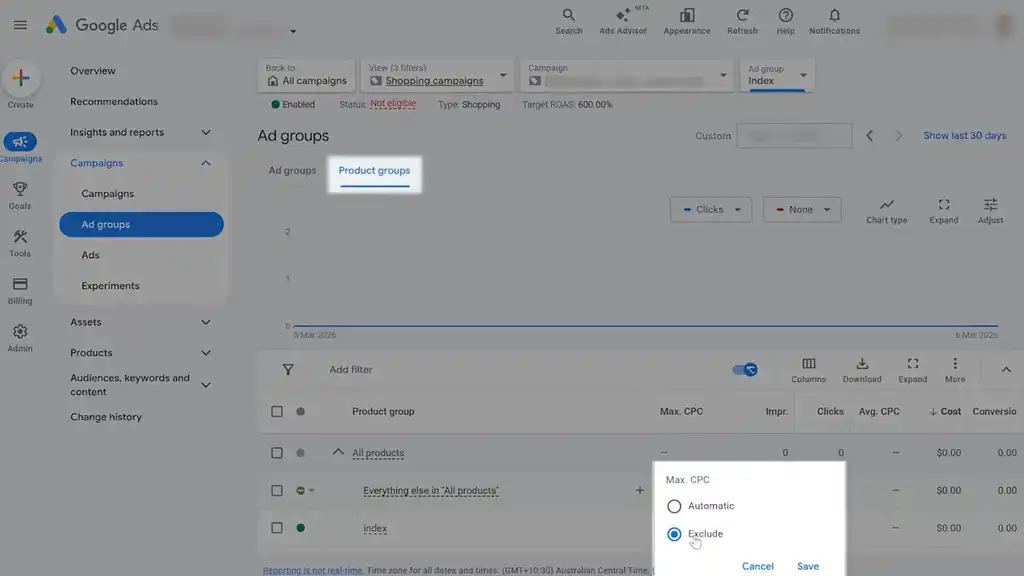The image size is (1024, 576).
Task: Open the Campaign selector dropdown
Action: point(626,75)
